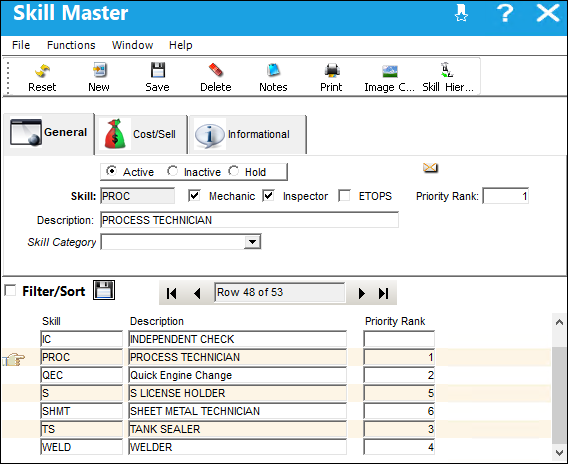The image size is (568, 464).
Task: Click PROCESS TECHNICIAN cell in grid
Action: tap(238, 357)
